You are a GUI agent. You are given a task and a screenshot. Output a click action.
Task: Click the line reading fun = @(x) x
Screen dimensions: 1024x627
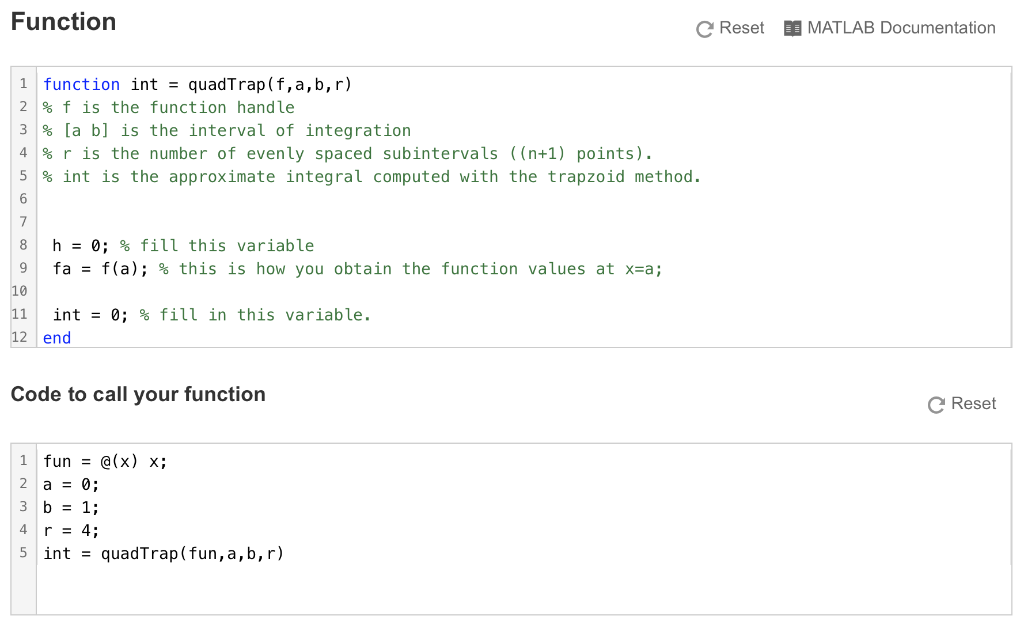[x=104, y=461]
